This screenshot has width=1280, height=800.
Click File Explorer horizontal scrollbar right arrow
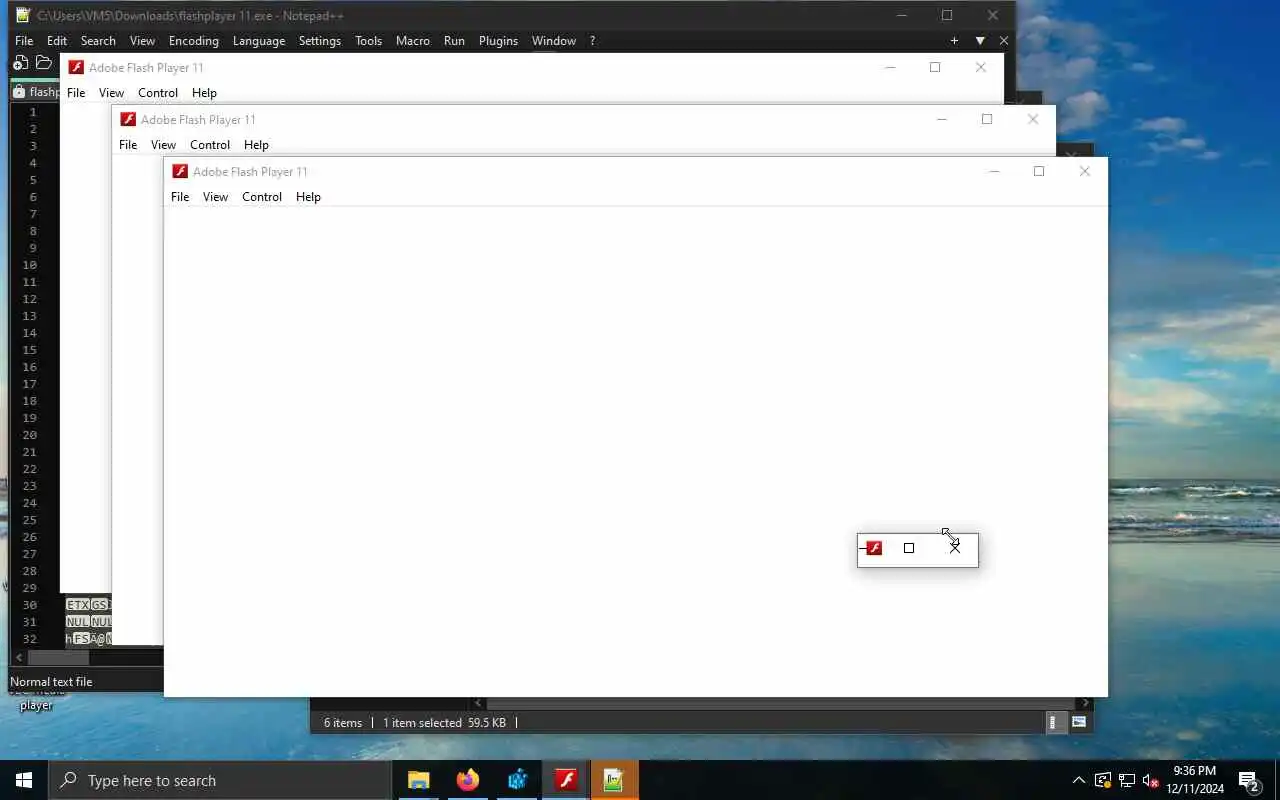pyautogui.click(x=1085, y=704)
